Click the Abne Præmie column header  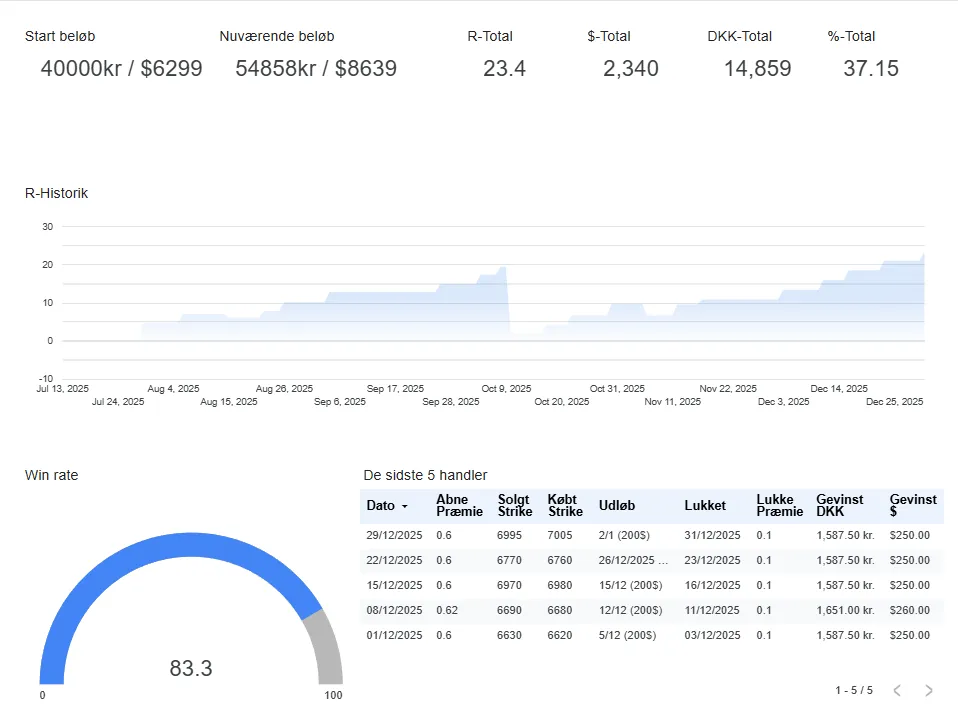(x=459, y=505)
